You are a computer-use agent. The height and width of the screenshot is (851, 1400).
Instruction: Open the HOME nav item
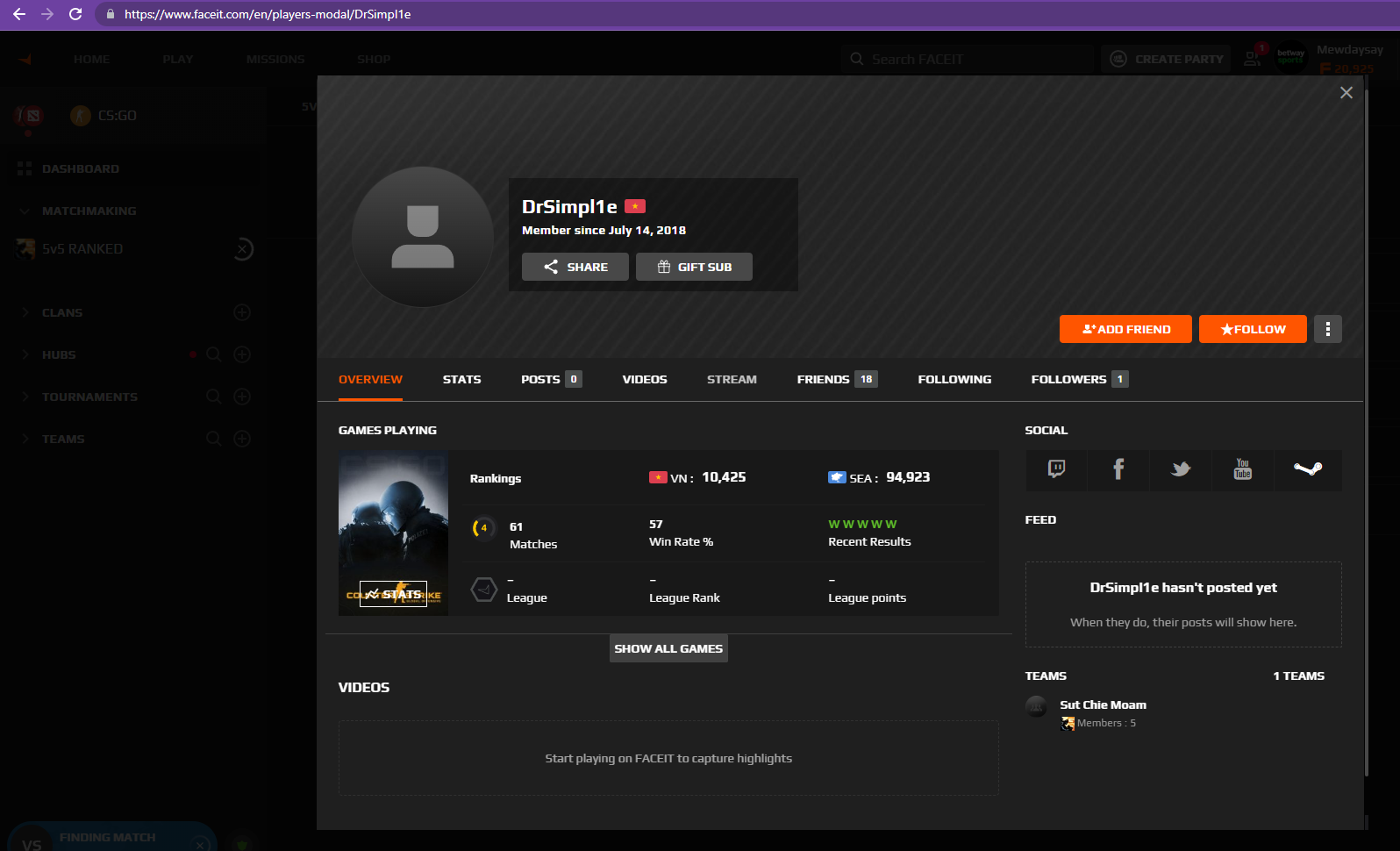click(x=91, y=59)
